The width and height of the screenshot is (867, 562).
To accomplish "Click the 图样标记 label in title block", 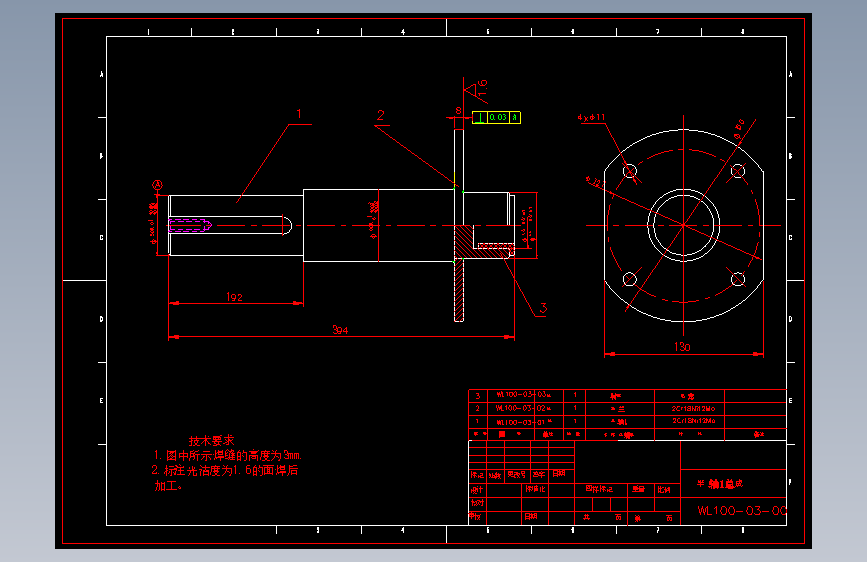I will [x=599, y=489].
